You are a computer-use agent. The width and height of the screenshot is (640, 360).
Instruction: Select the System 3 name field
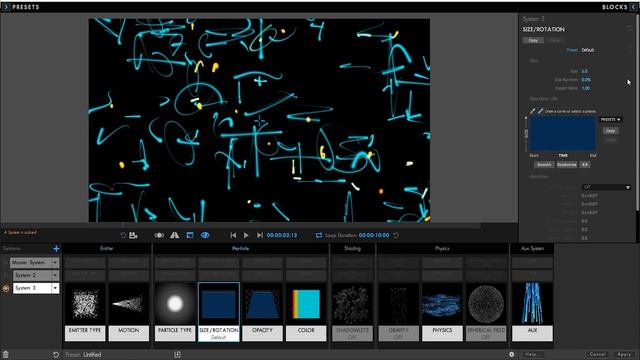[x=32, y=288]
